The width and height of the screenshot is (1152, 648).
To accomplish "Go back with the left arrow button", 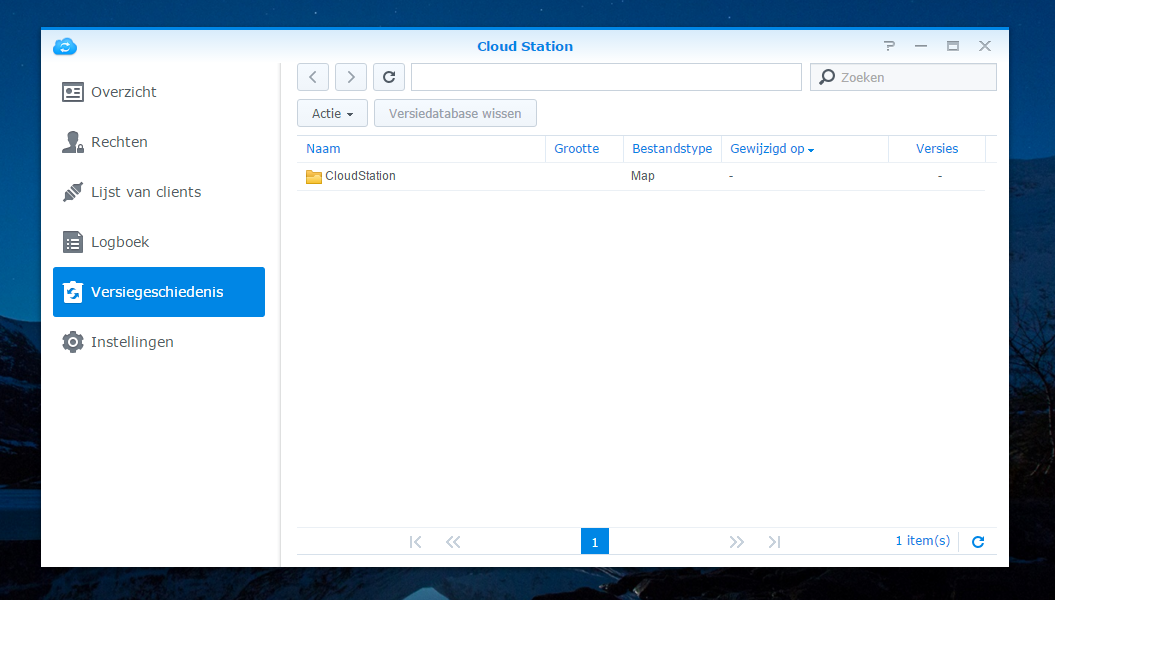I will click(313, 77).
